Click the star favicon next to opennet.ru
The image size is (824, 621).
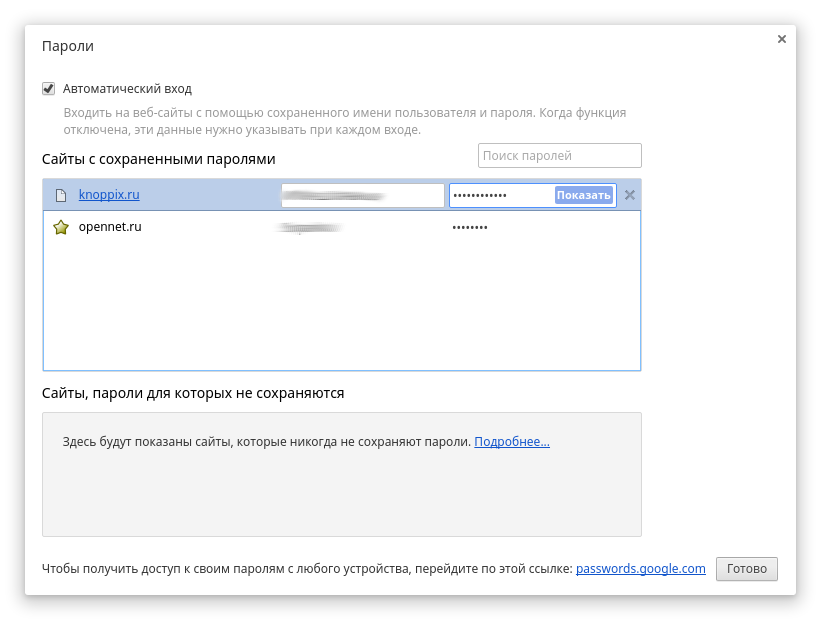[x=61, y=227]
